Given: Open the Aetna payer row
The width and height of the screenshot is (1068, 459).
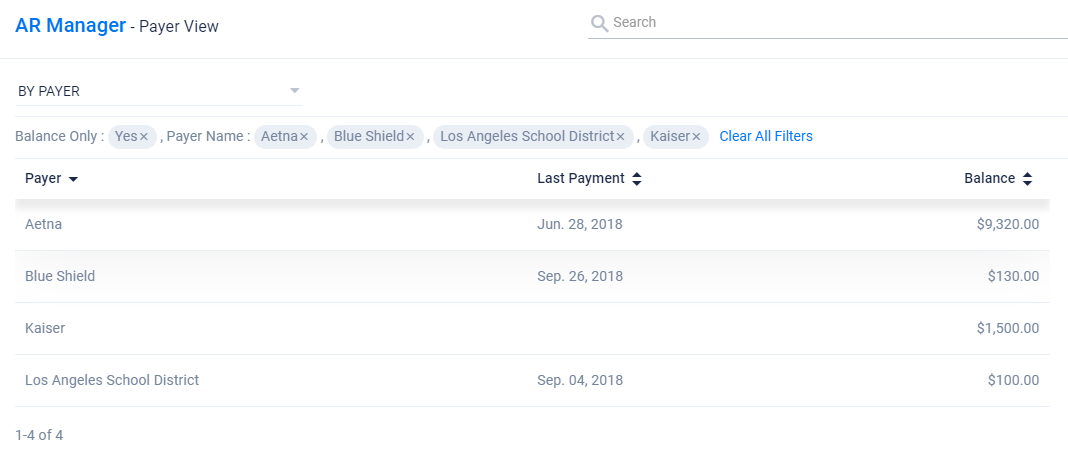Looking at the screenshot, I should (x=43, y=224).
